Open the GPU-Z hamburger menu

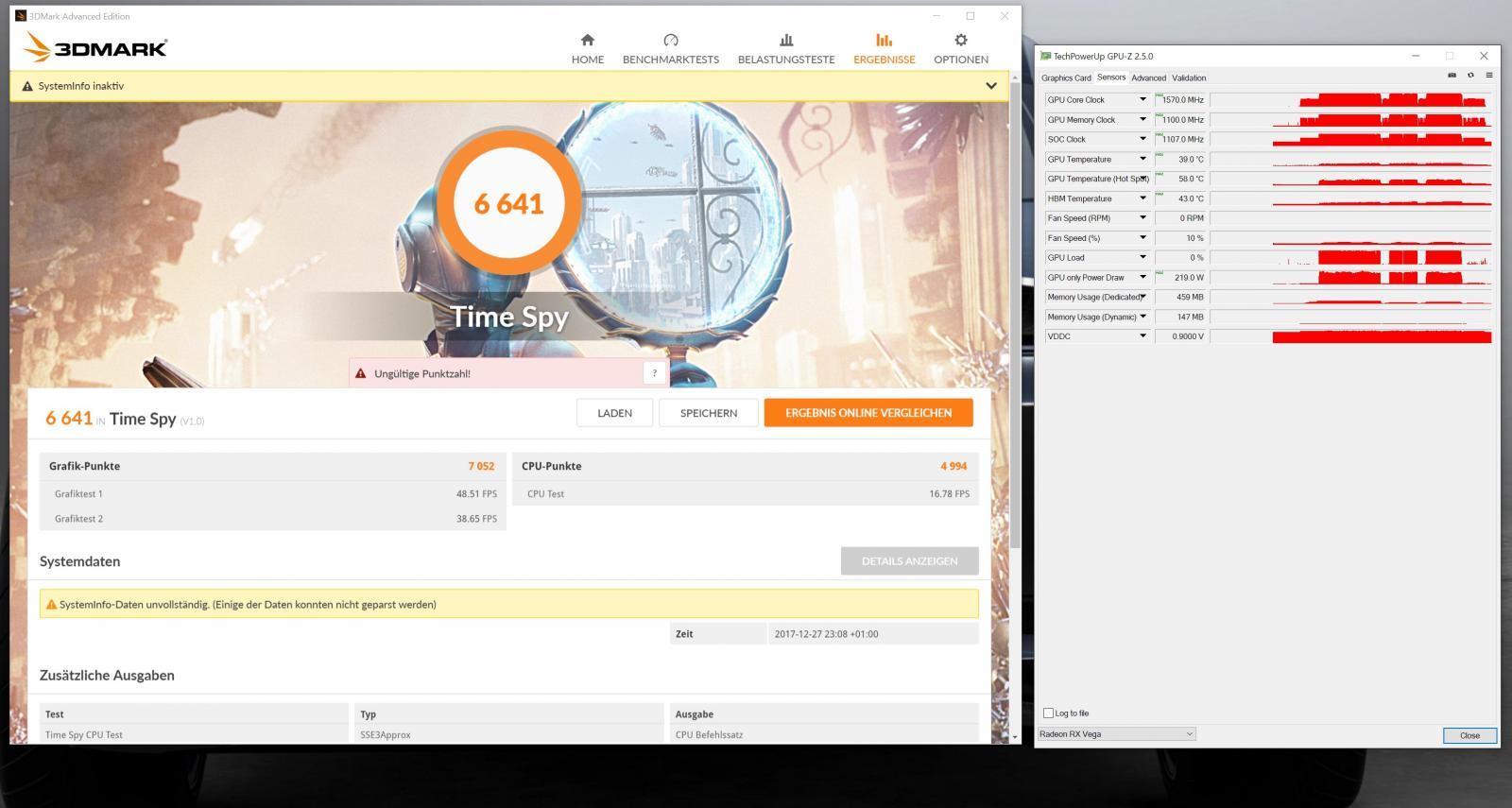[x=1488, y=76]
